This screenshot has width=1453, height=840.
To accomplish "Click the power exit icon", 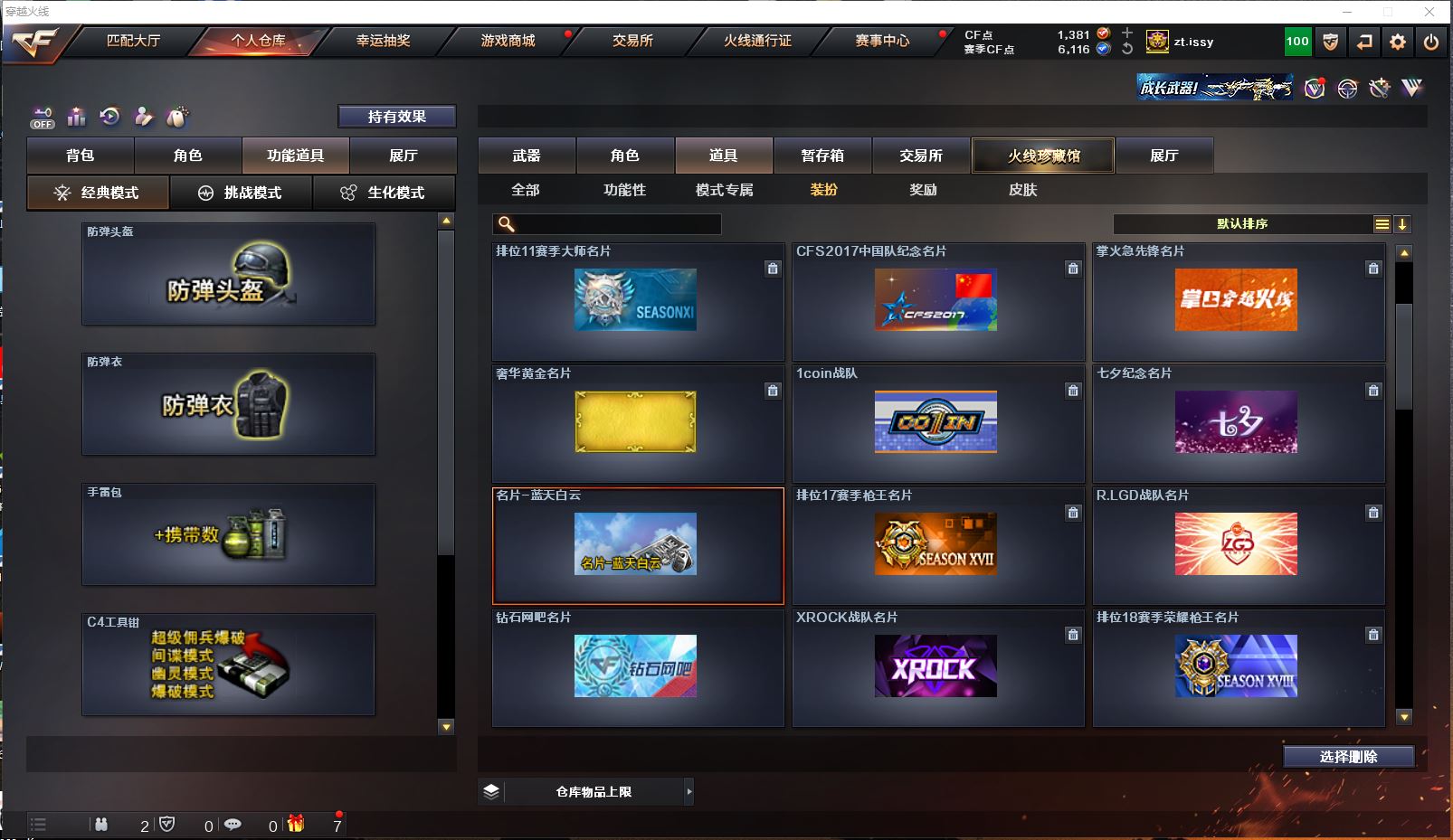I will (x=1430, y=42).
